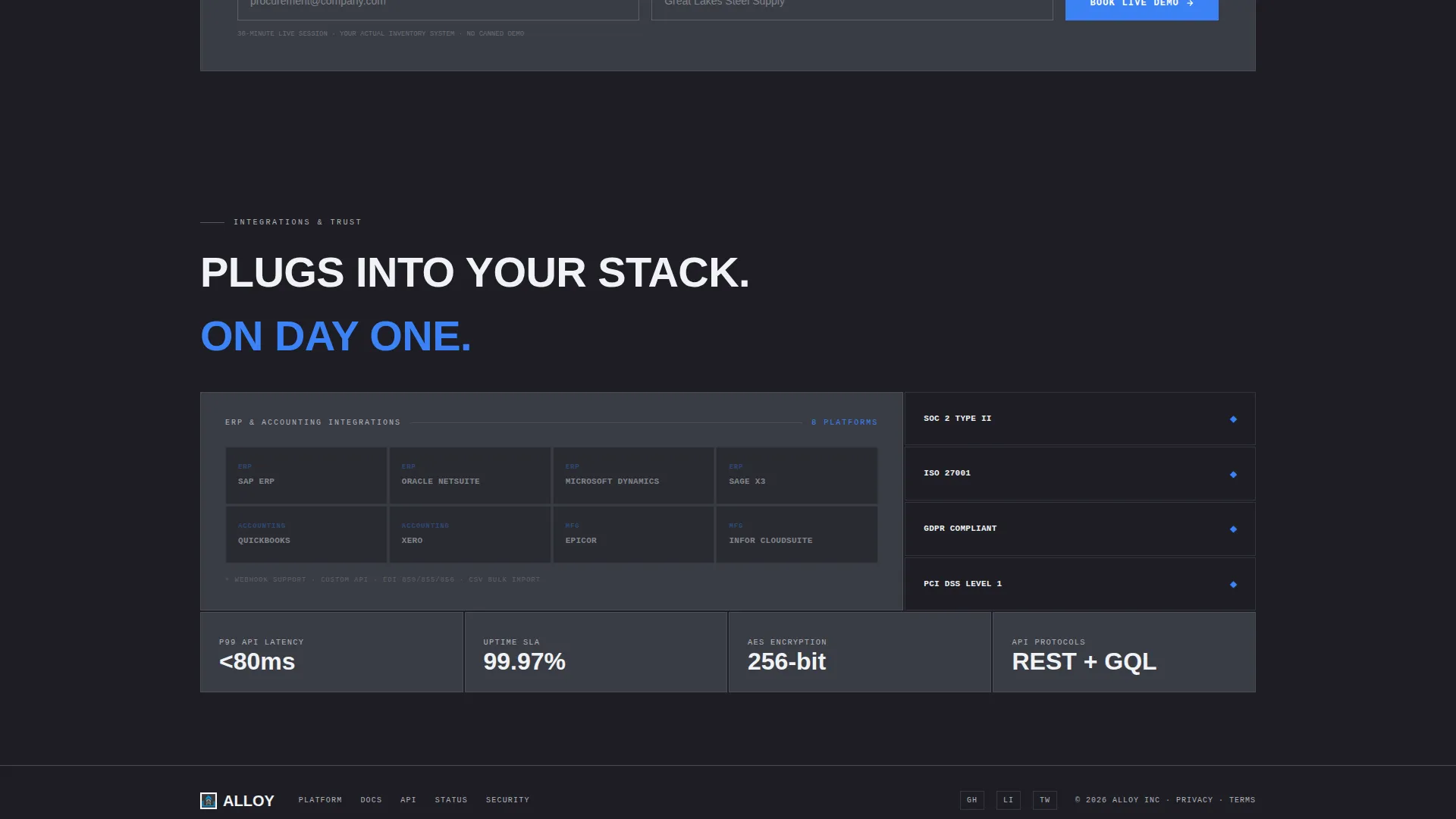
Task: Click the 'REST + GQL' protocols value
Action: coord(1084,662)
